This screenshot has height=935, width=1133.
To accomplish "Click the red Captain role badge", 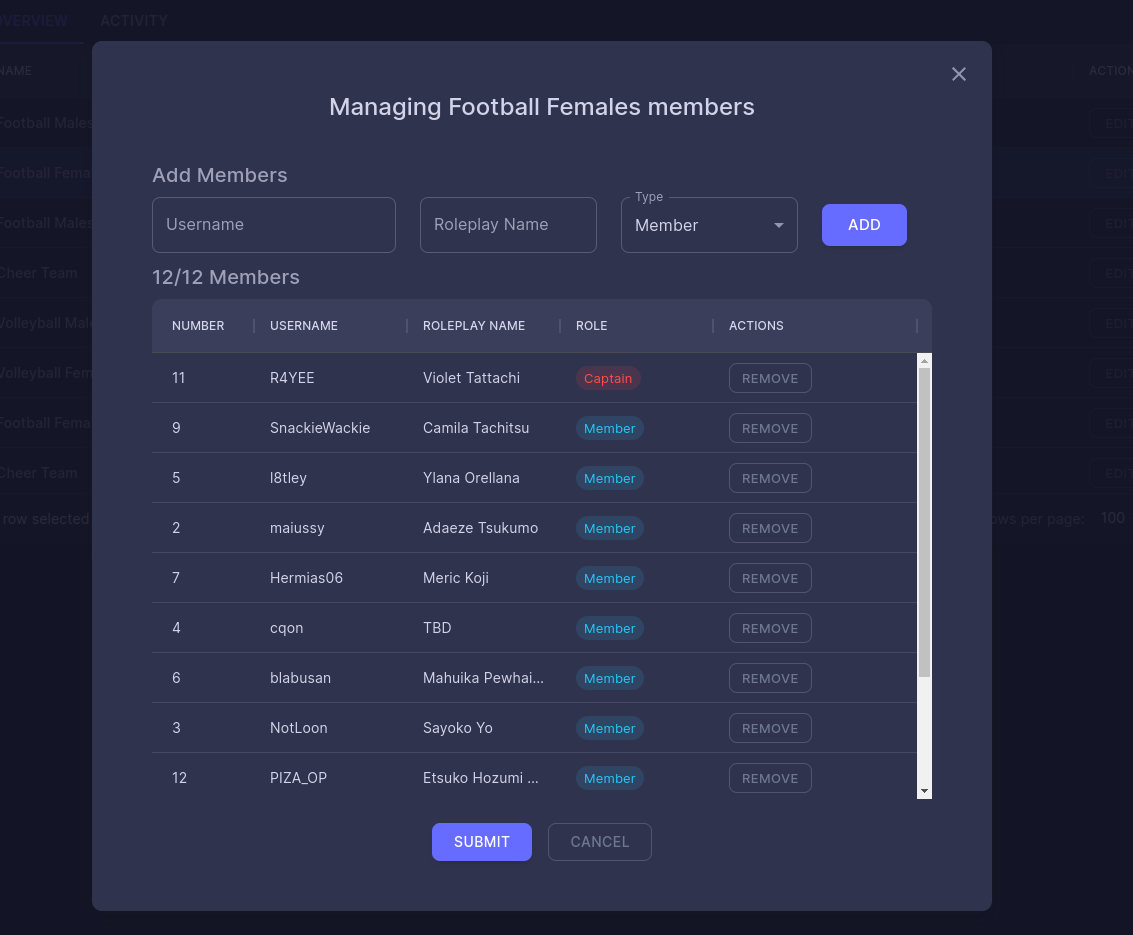I will (x=607, y=378).
